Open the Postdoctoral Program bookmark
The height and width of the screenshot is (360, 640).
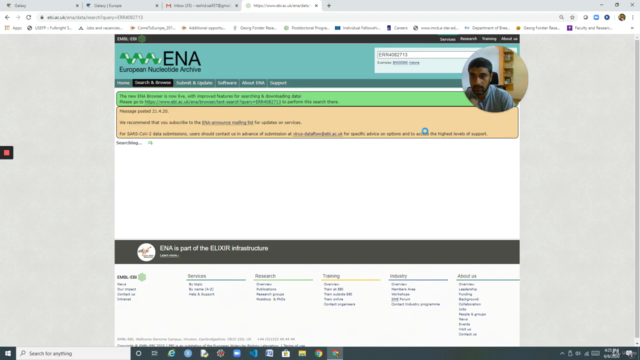coord(307,28)
